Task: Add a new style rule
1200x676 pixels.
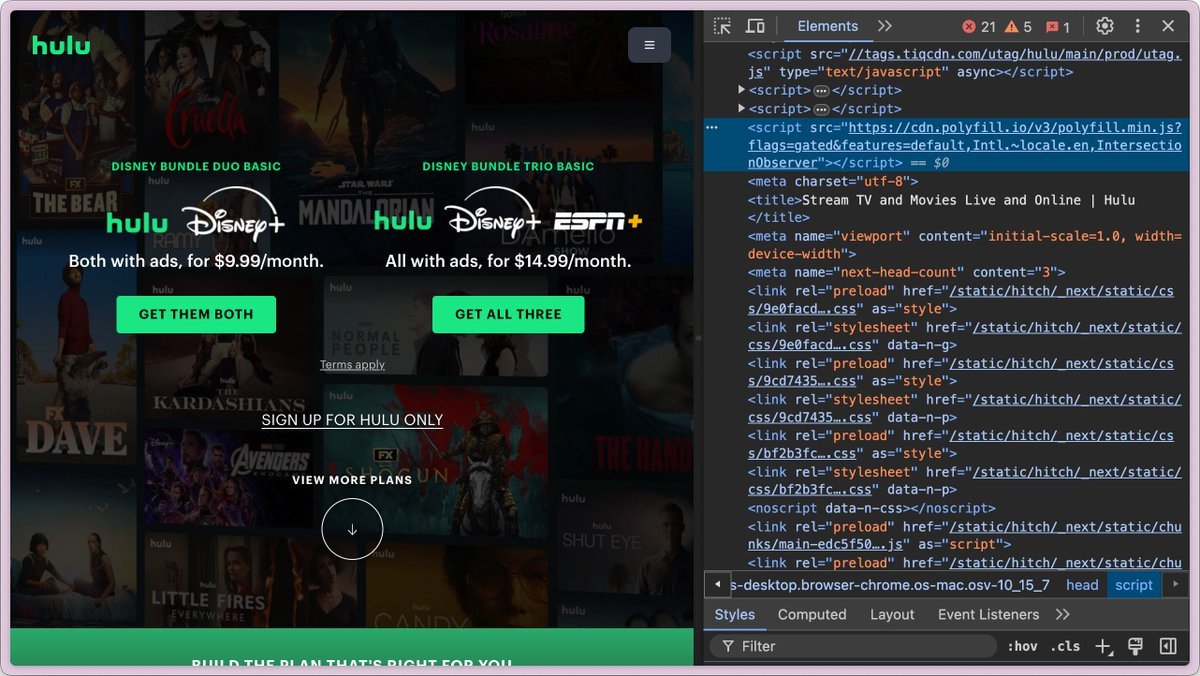Action: click(x=1103, y=647)
